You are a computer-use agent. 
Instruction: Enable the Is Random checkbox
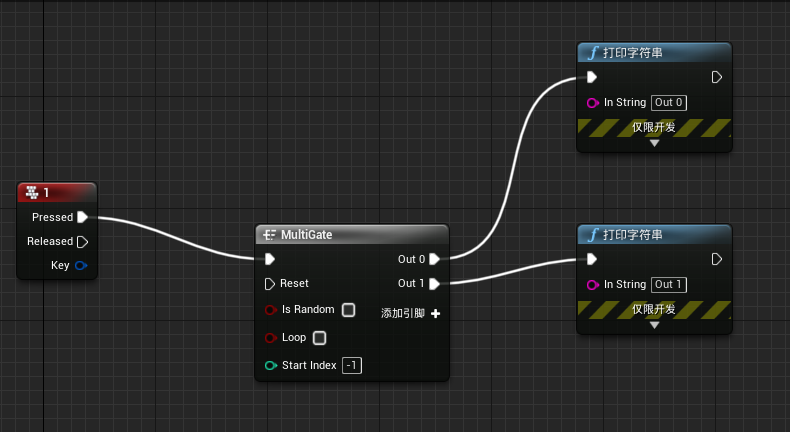[x=348, y=310]
